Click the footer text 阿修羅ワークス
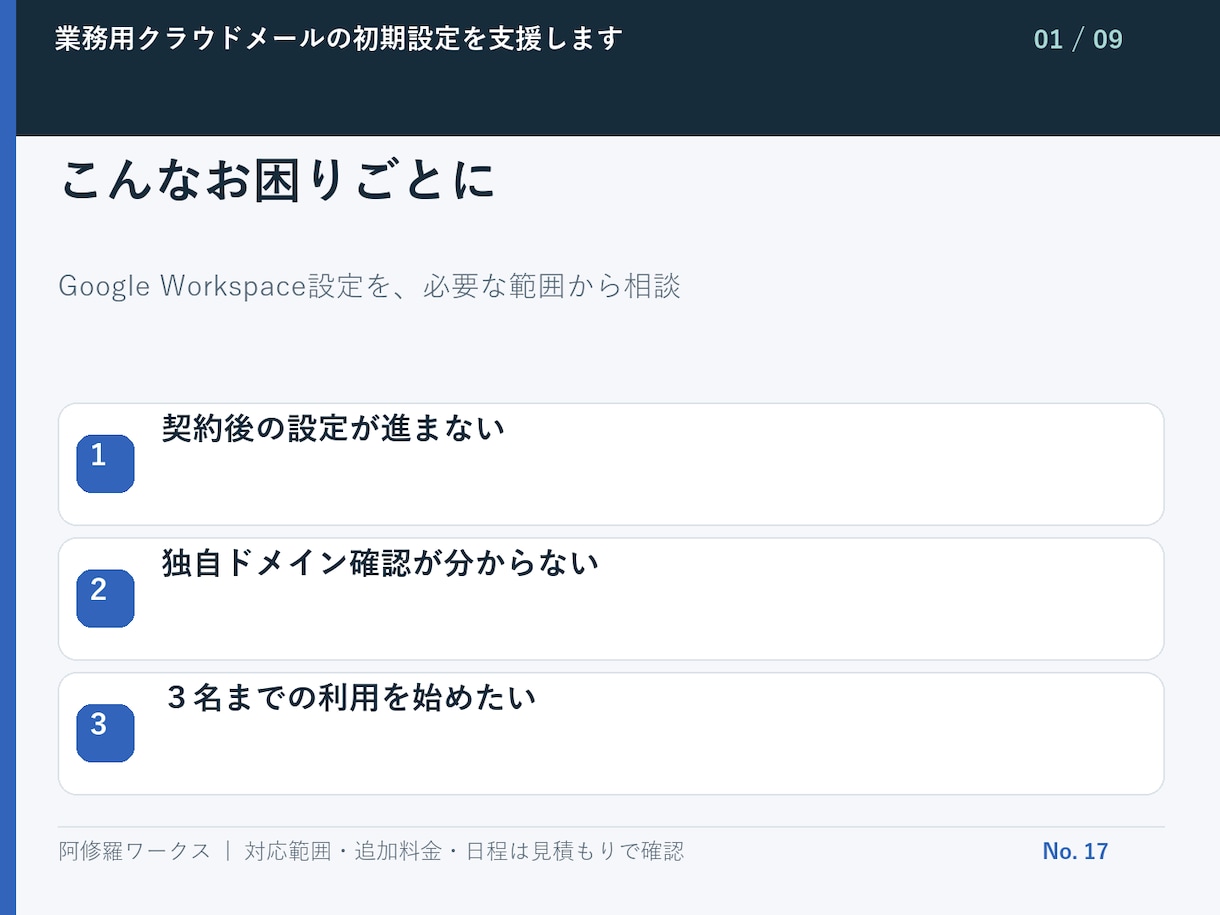Image resolution: width=1220 pixels, height=915 pixels. 135,851
